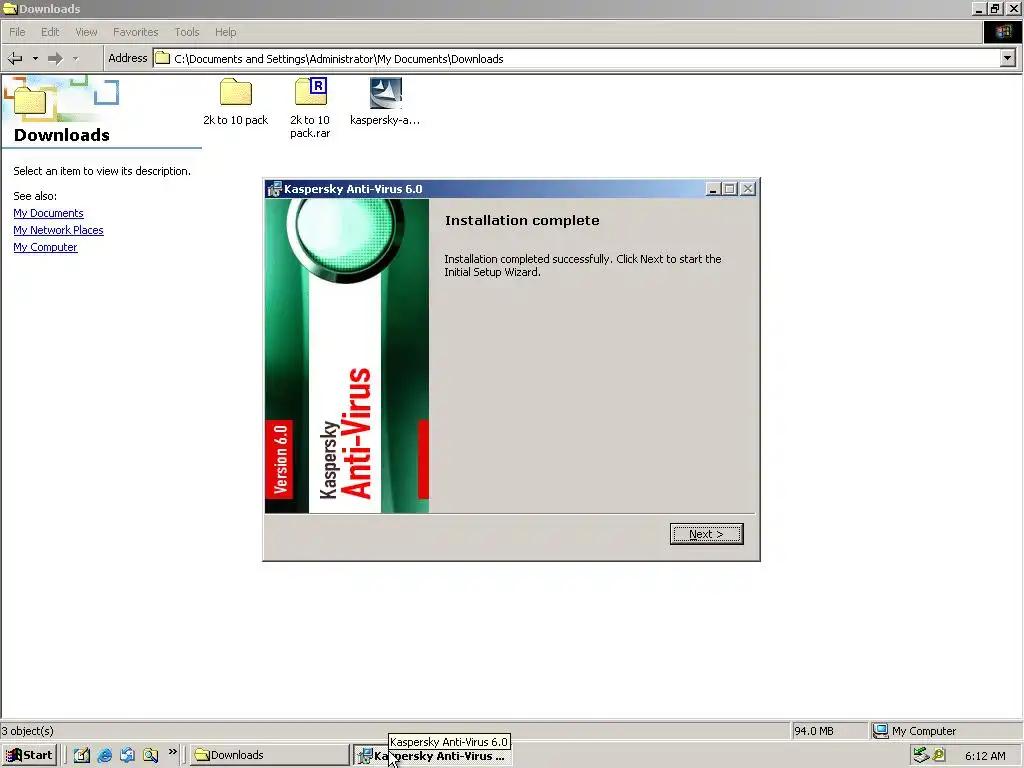Open the Help menu

coord(225,32)
